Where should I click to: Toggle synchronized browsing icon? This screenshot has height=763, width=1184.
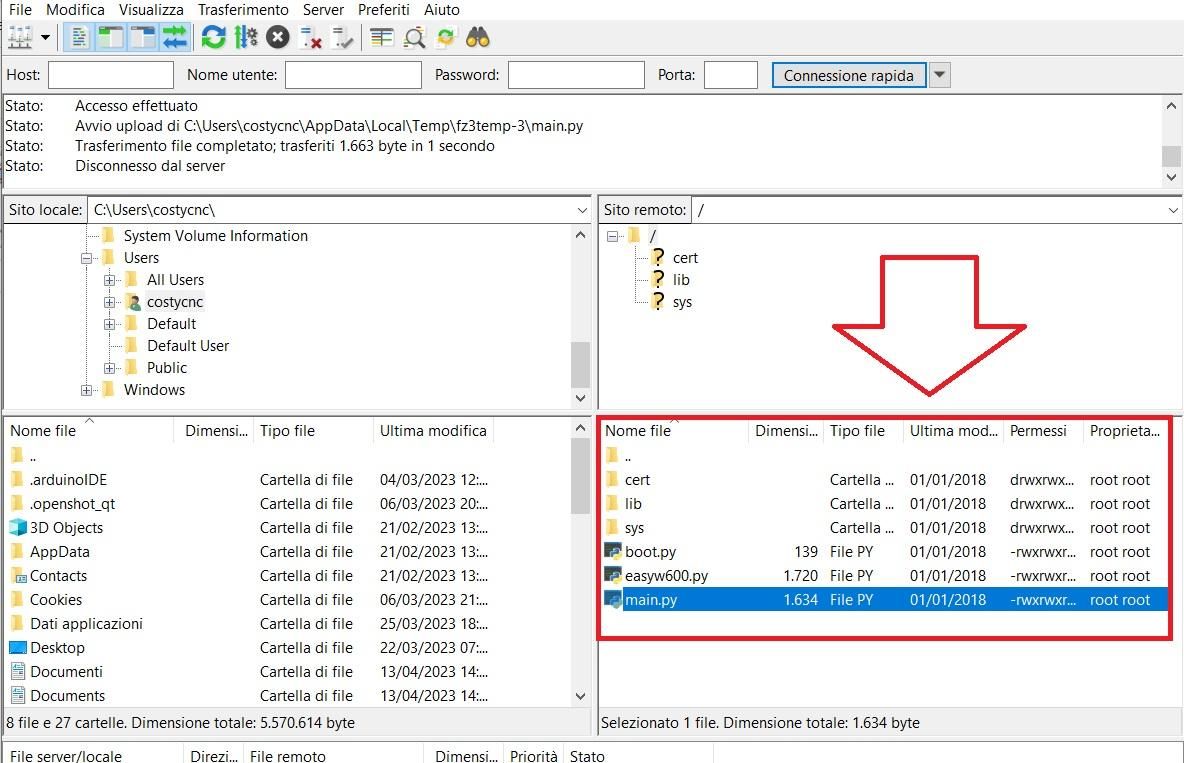point(446,37)
